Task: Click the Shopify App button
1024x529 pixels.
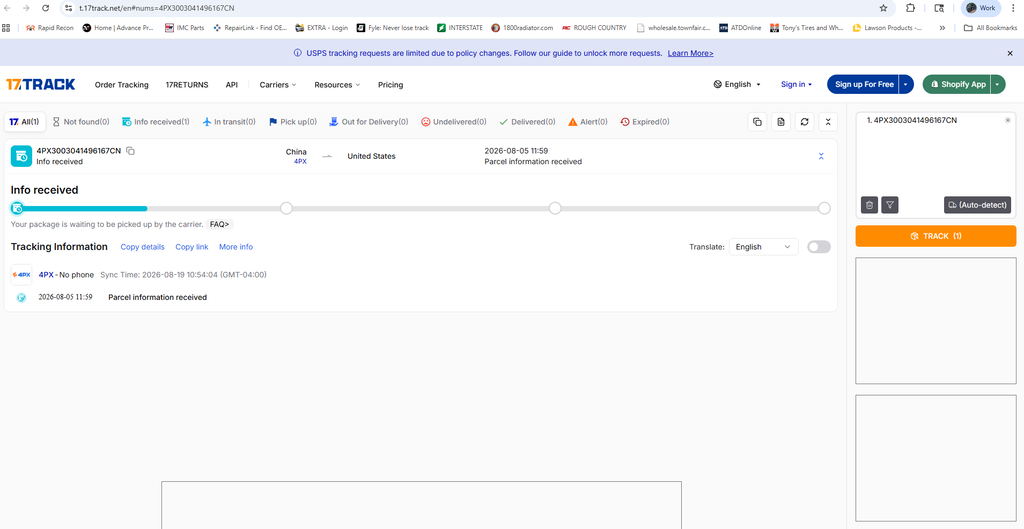Action: click(958, 84)
